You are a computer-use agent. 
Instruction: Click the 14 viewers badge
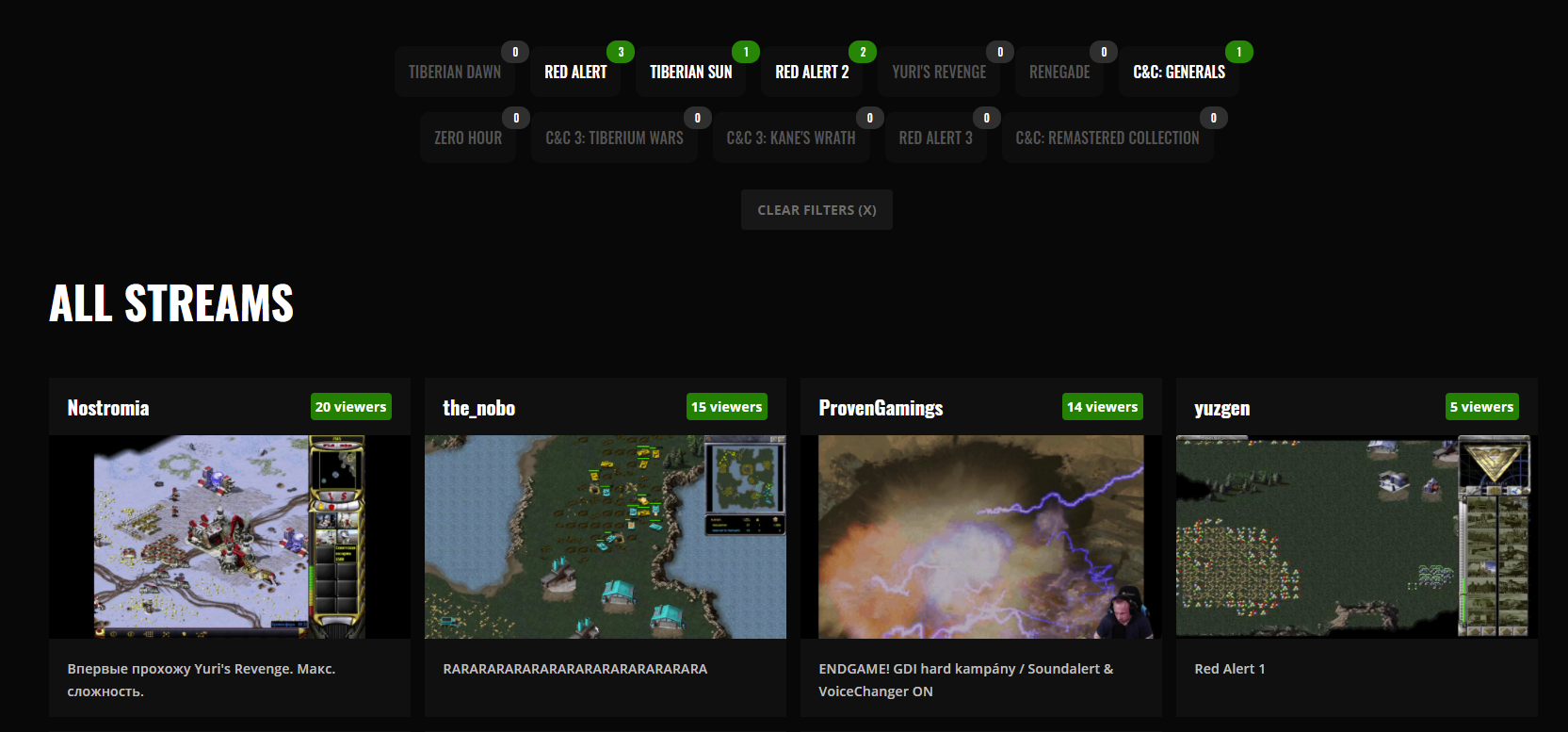coord(1103,407)
